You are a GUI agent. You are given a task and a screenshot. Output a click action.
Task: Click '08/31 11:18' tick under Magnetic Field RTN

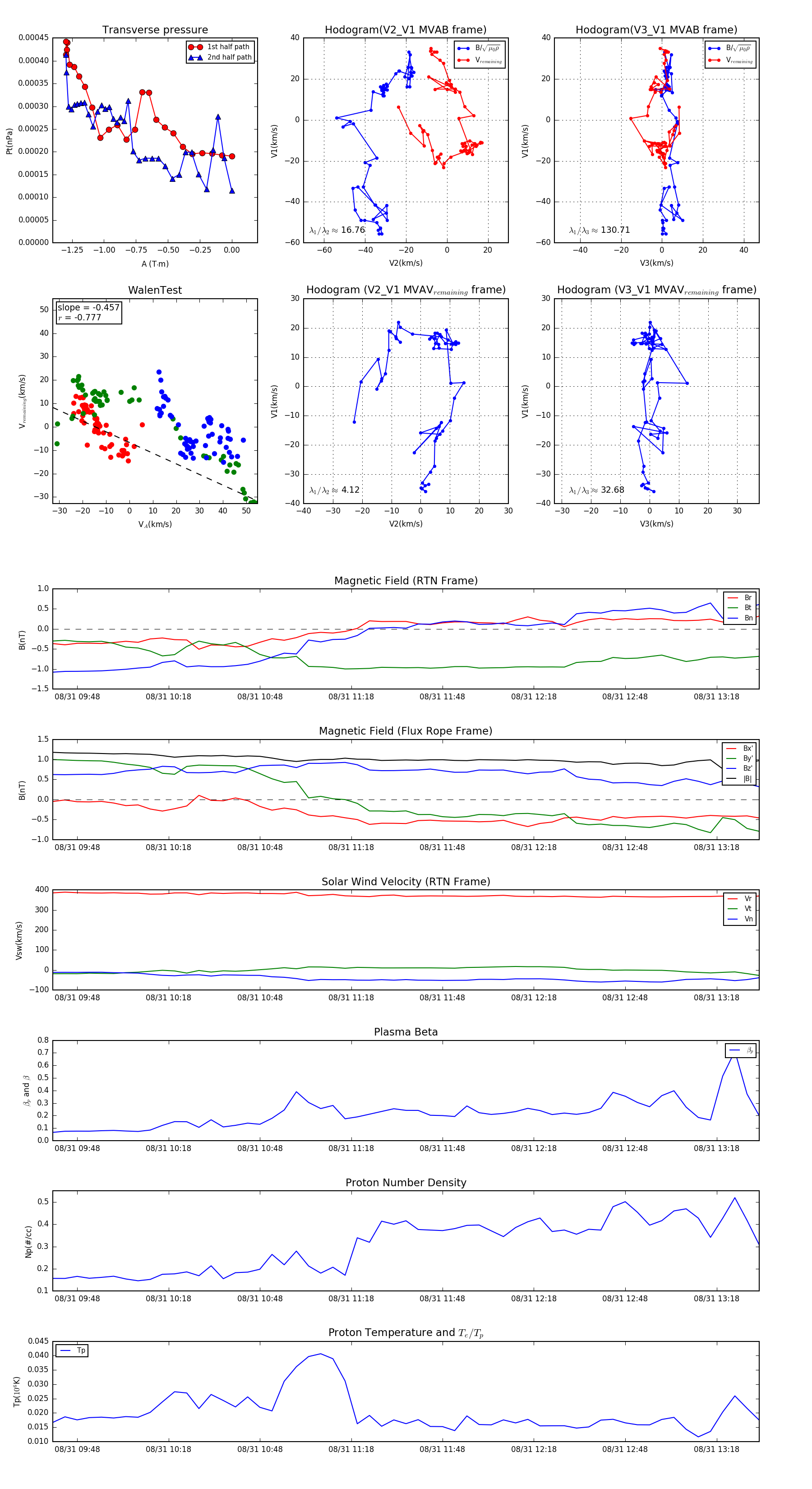(351, 697)
